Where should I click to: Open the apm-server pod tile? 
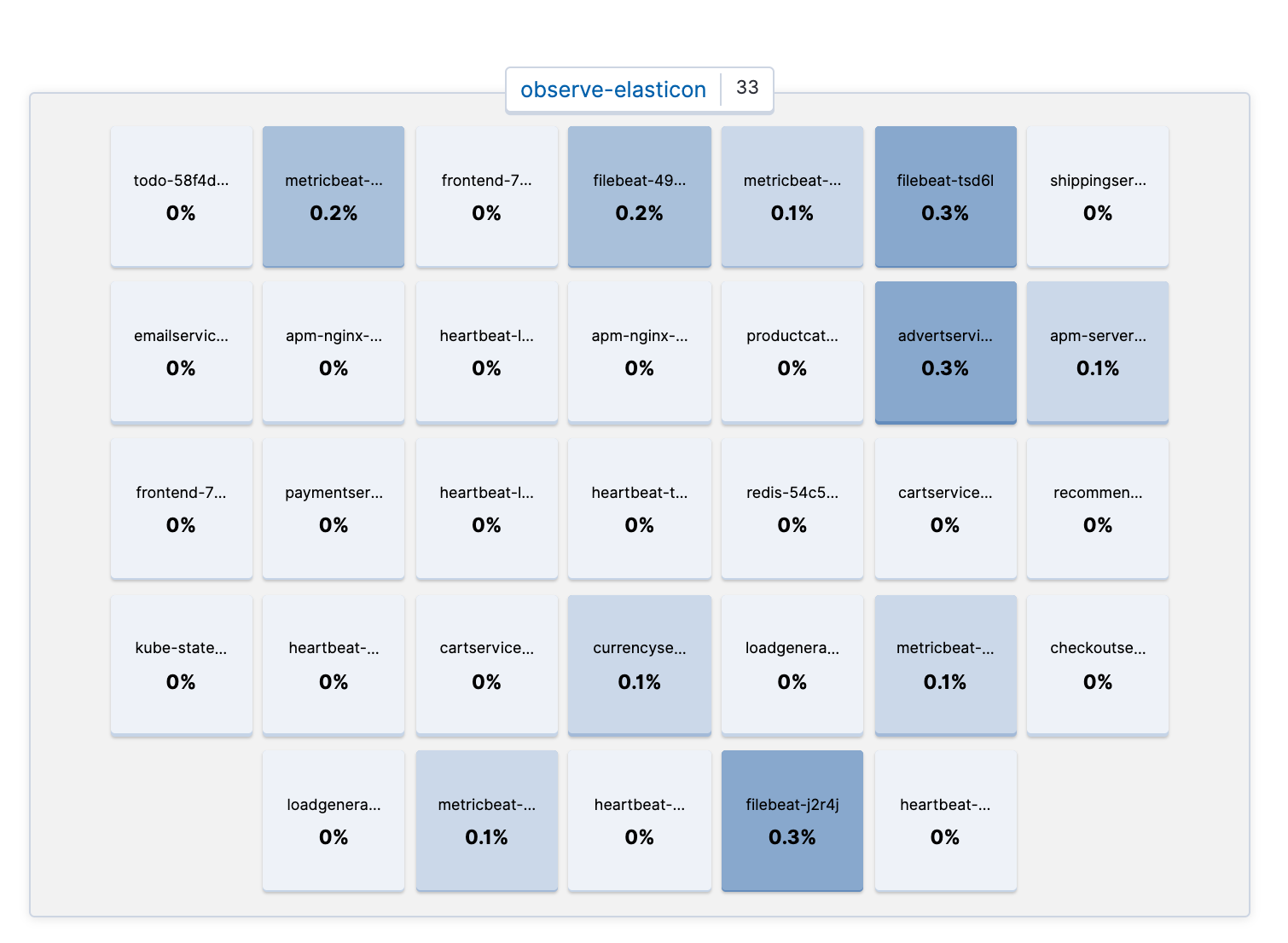point(1098,352)
